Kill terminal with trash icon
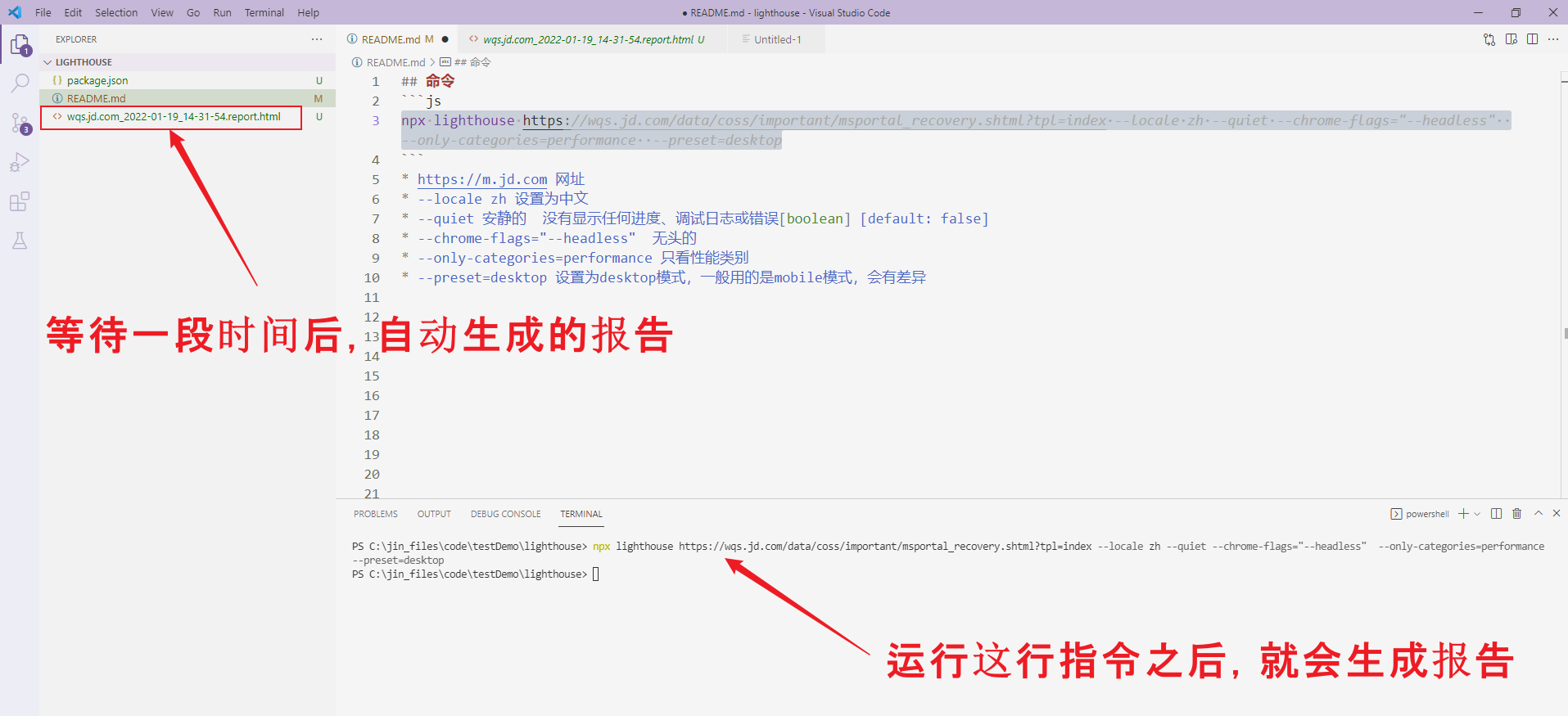1568x716 pixels. tap(1516, 514)
